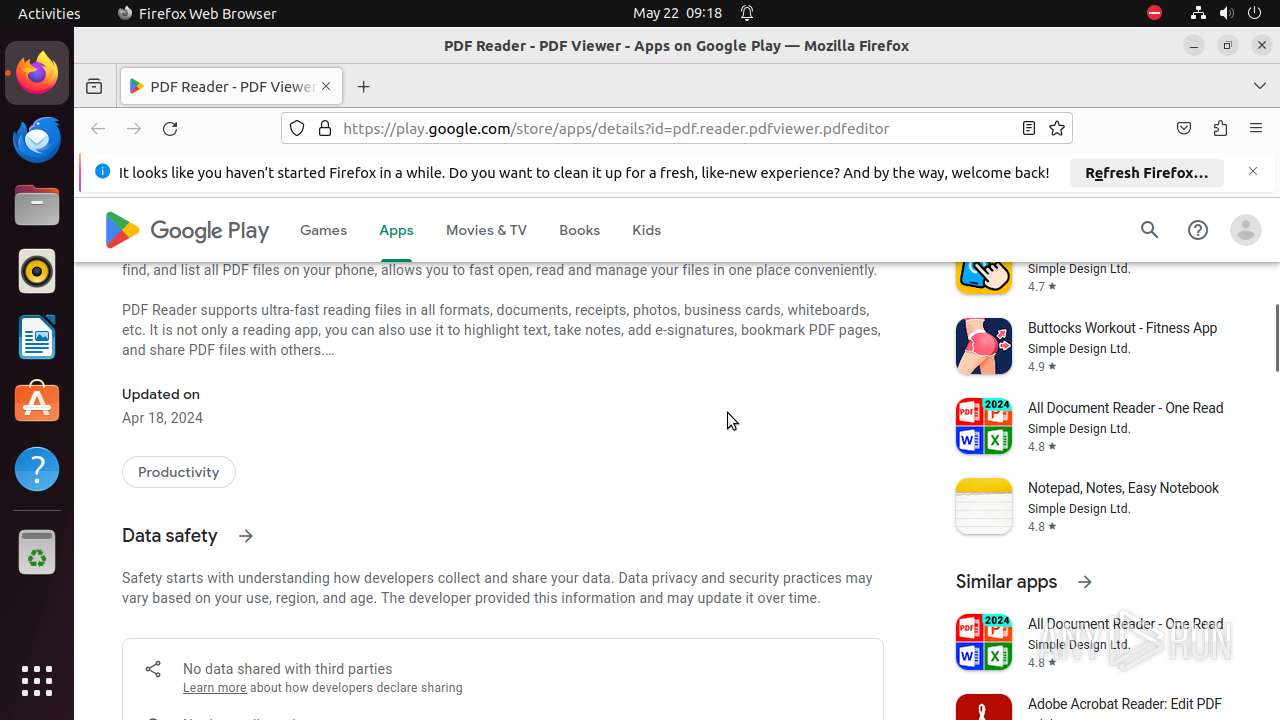Click the 'Data safety' heading
The width and height of the screenshot is (1280, 720).
169,536
